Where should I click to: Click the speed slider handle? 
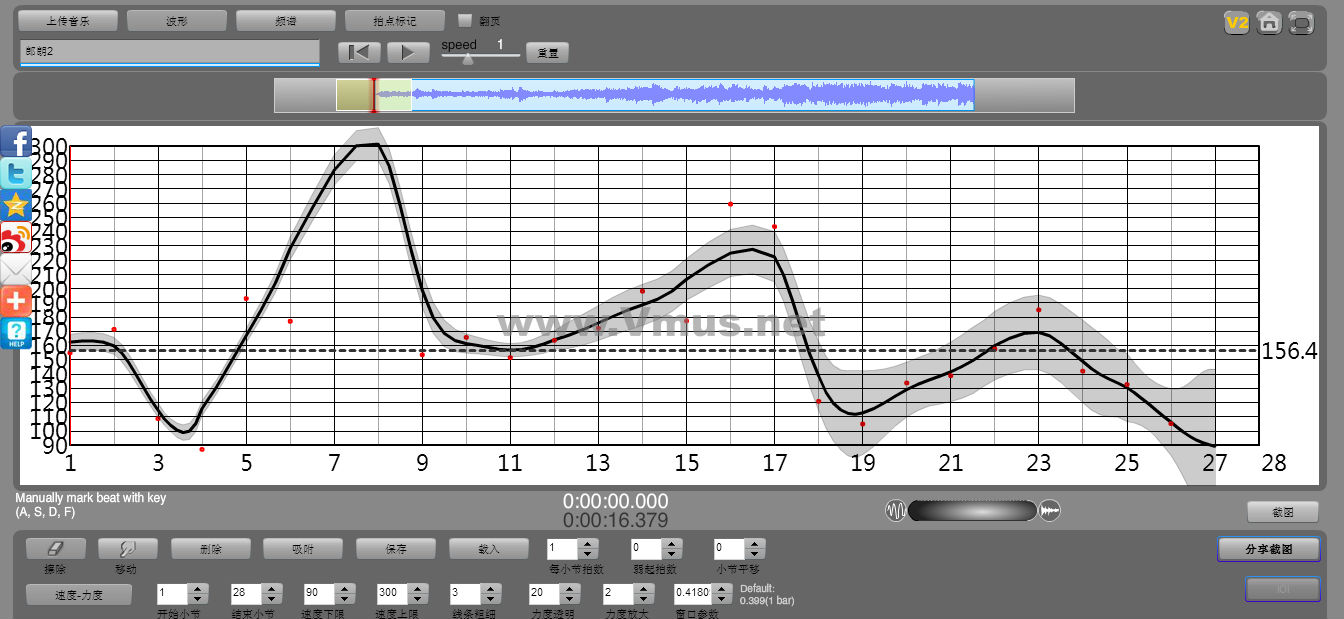467,58
